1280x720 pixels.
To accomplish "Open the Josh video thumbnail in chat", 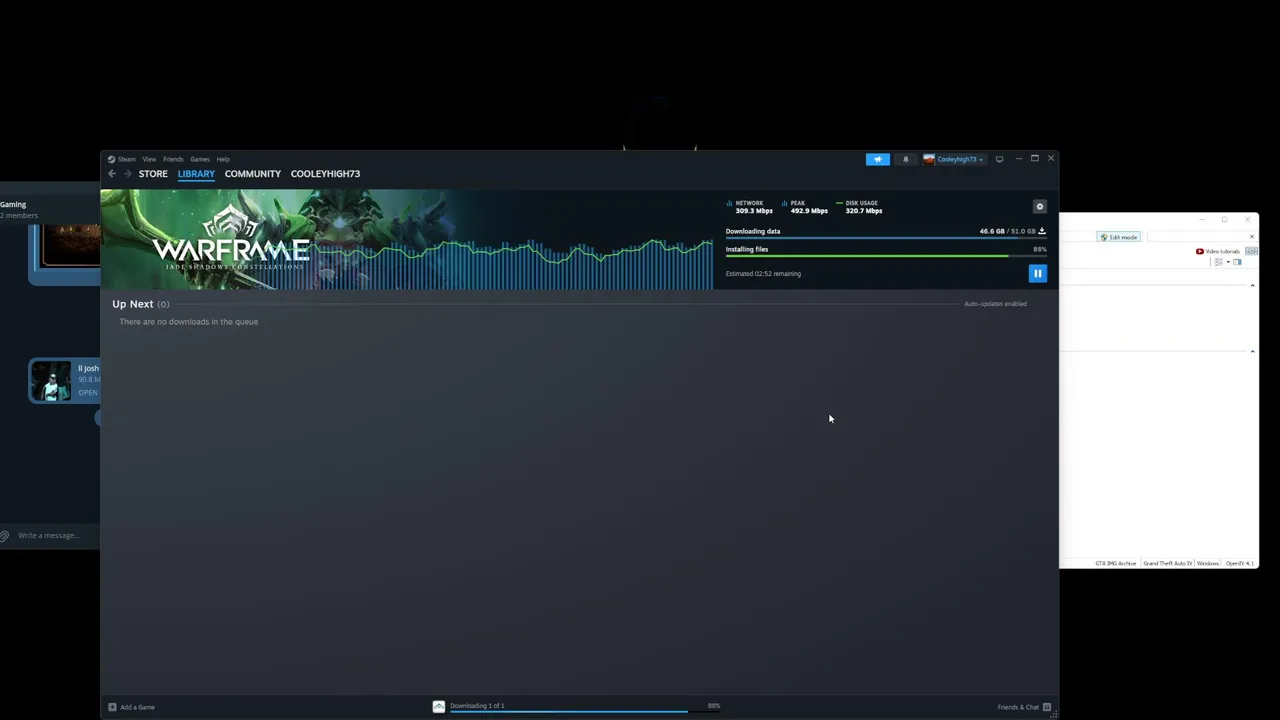I will (x=51, y=381).
